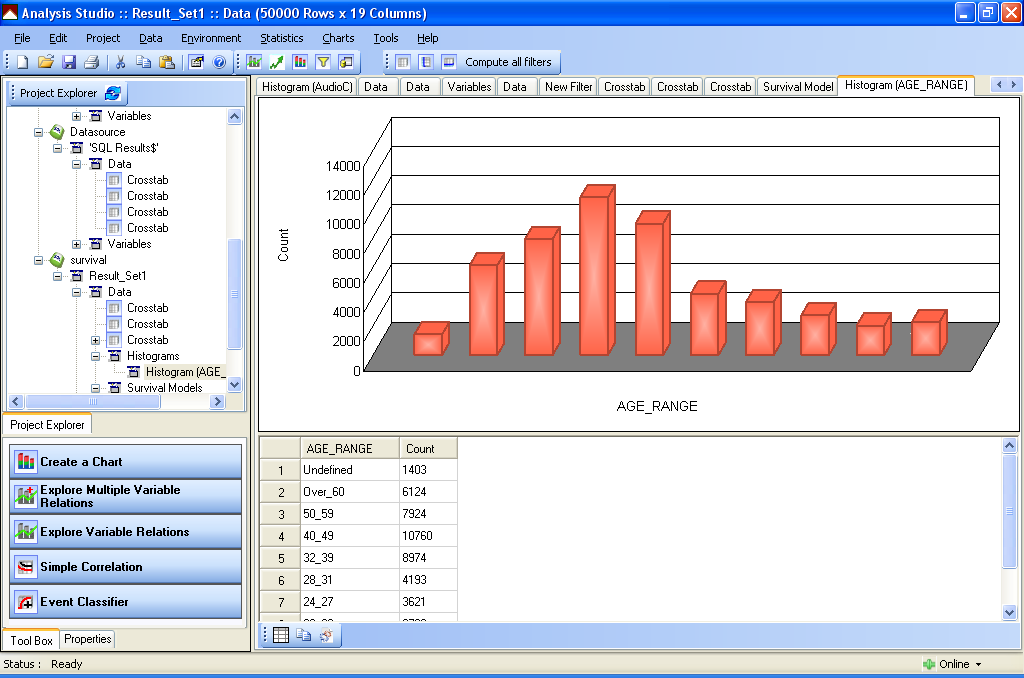Open a project with the folder icon
Image resolution: width=1024 pixels, height=678 pixels.
click(46, 62)
